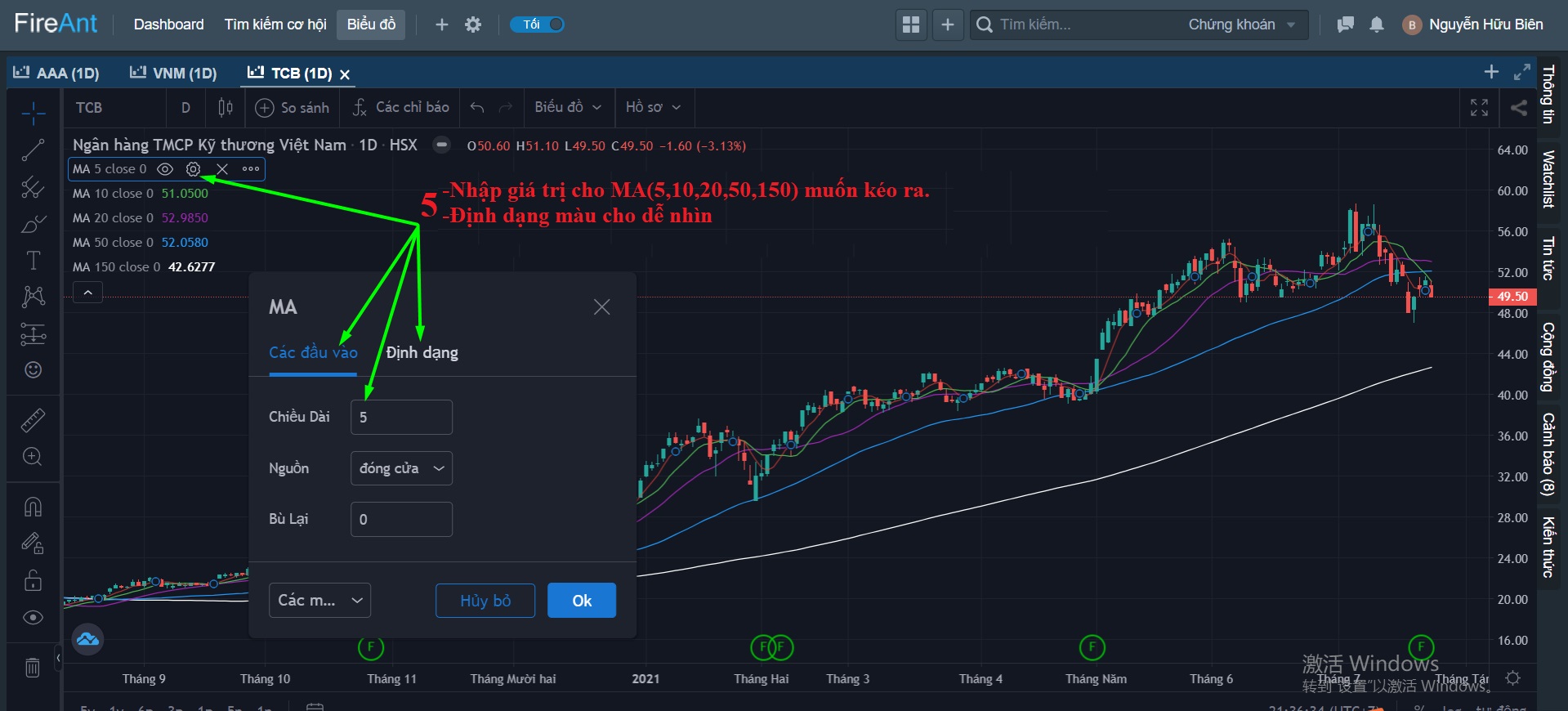Viewport: 1568px width, 711px height.
Task: Switch to the Định dạng tab
Action: [422, 353]
